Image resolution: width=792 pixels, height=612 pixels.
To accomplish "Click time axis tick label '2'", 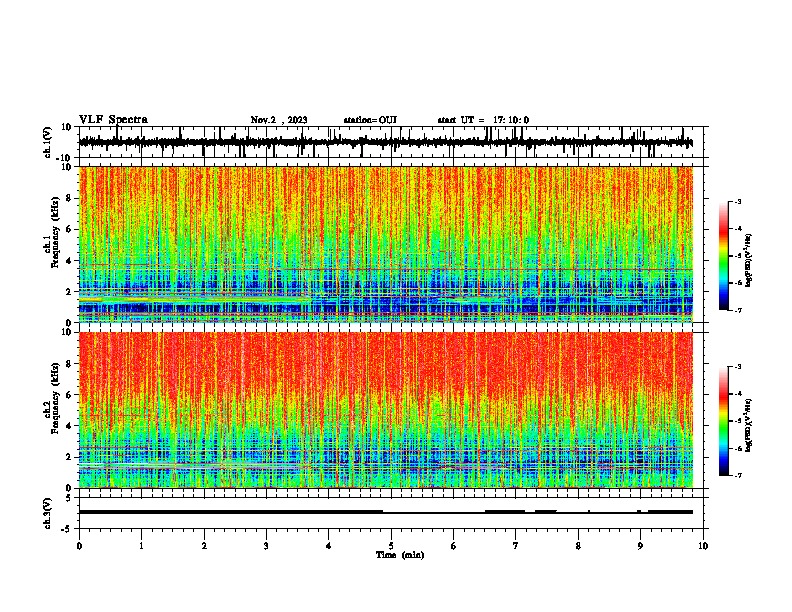I will click(204, 546).
